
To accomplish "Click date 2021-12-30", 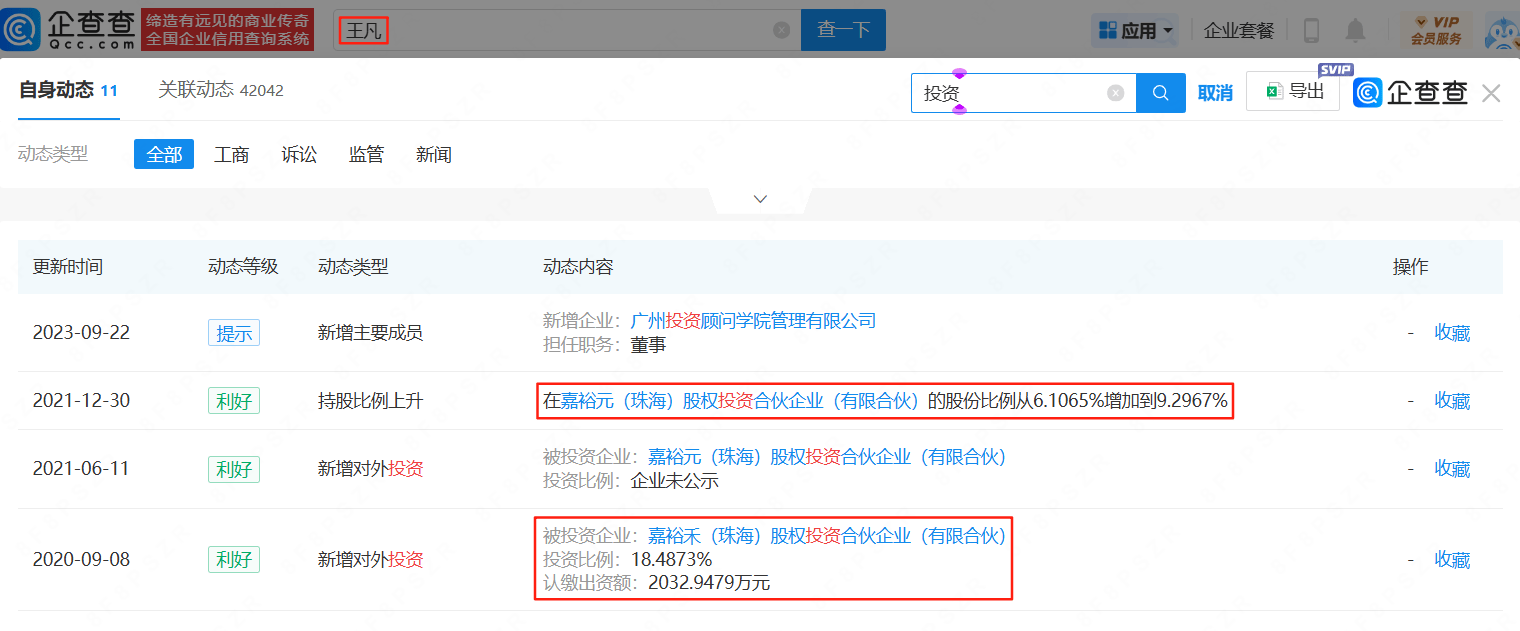I will click(x=81, y=401).
